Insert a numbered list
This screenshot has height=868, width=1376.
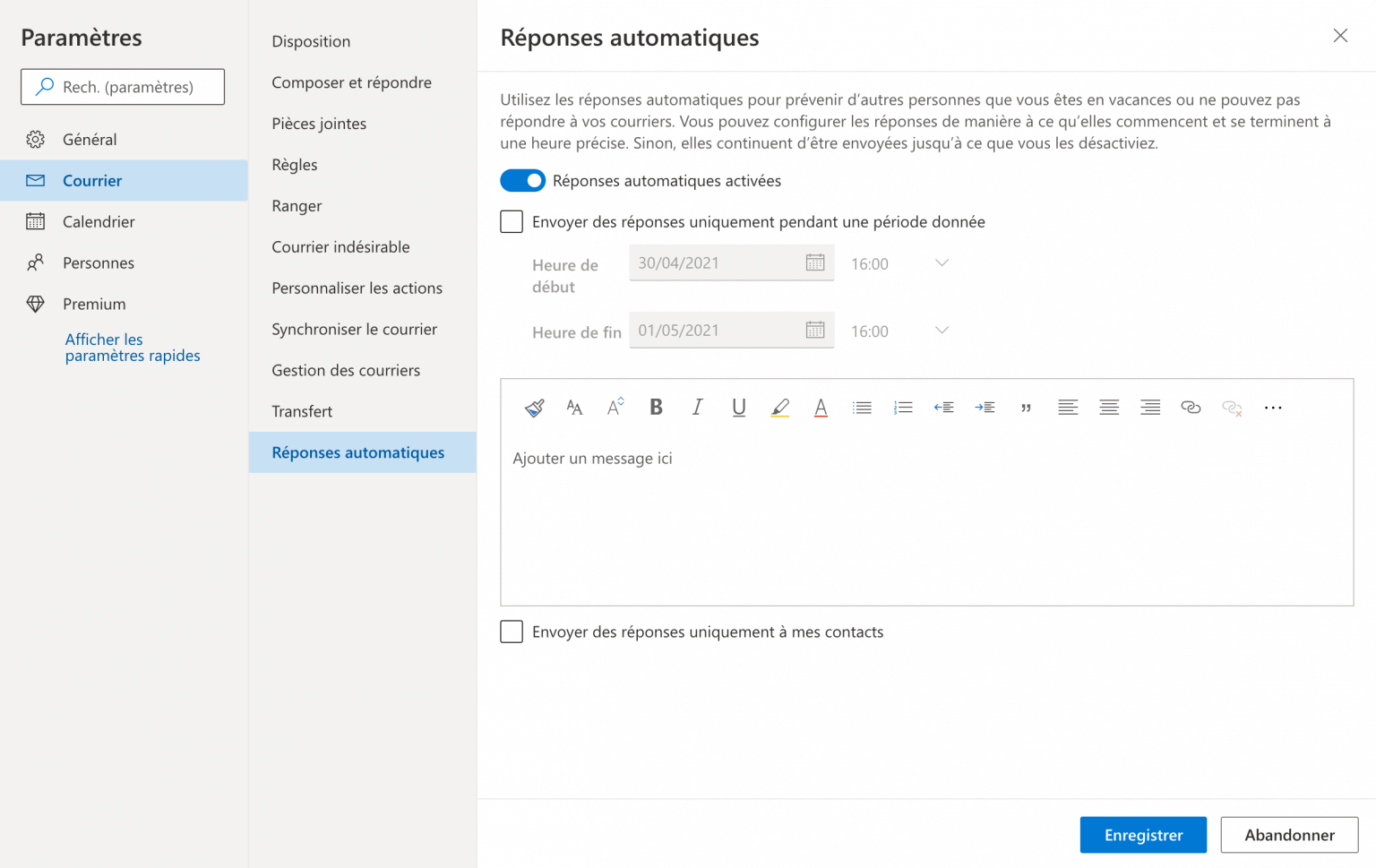[903, 407]
